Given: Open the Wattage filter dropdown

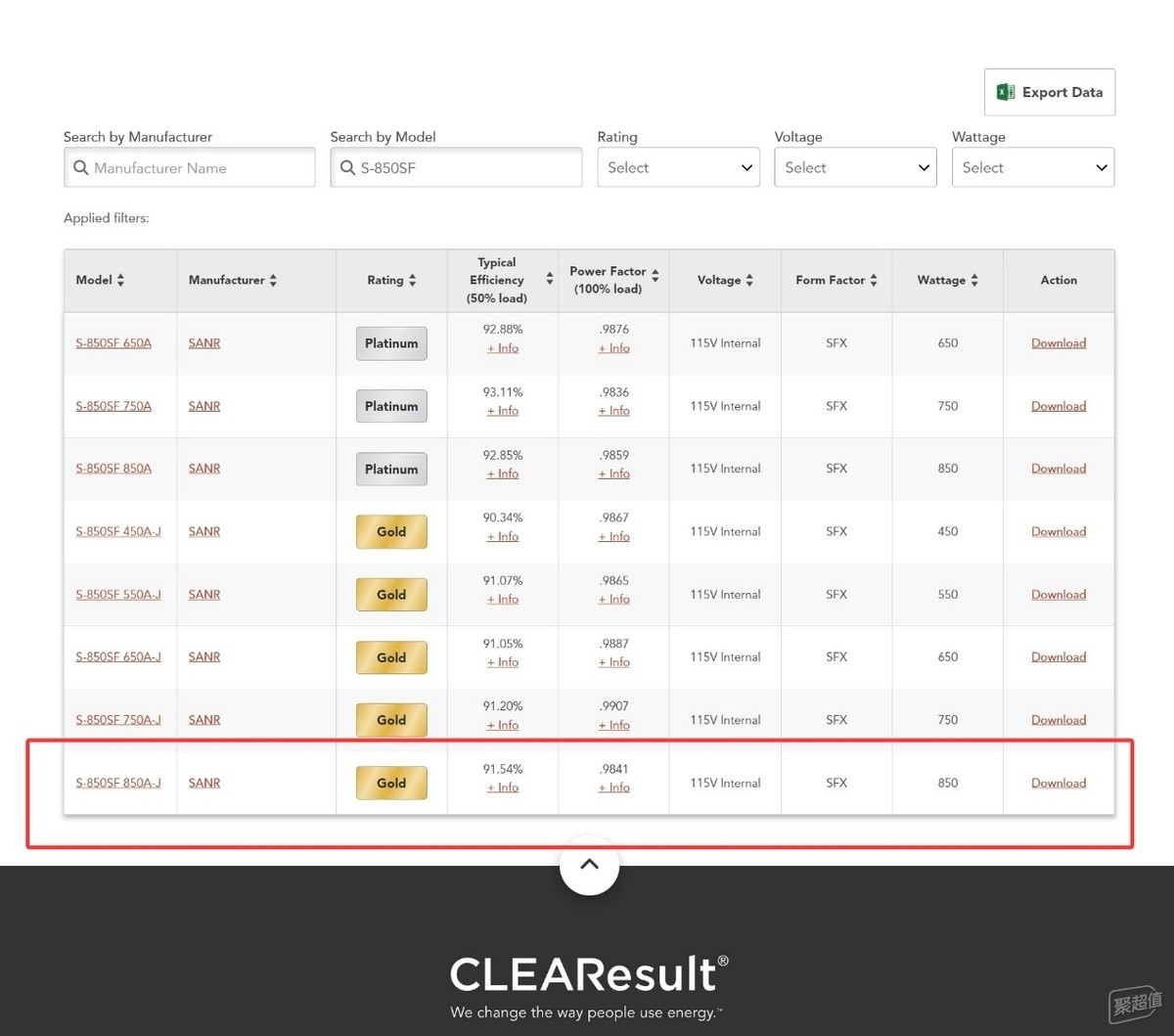Looking at the screenshot, I should (1033, 167).
